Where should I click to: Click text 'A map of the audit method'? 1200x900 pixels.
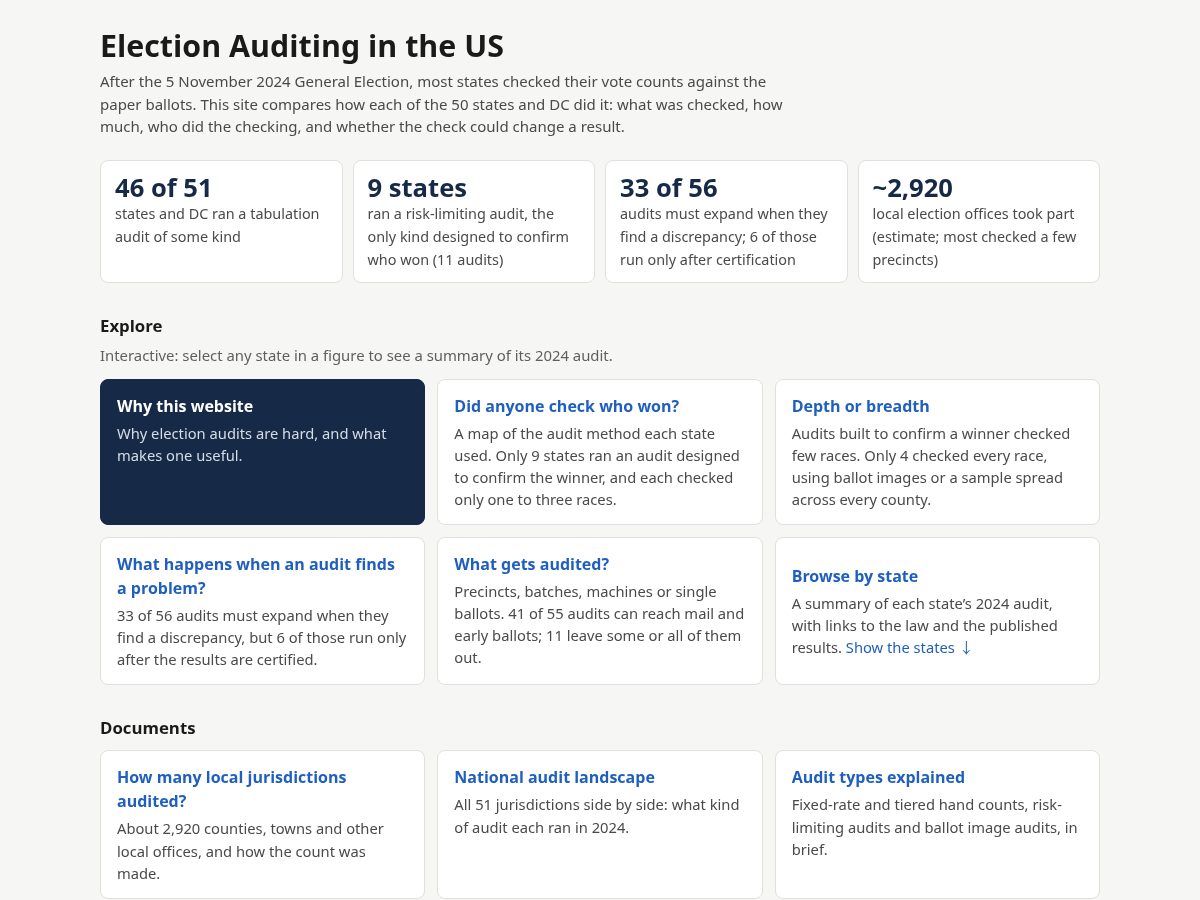coord(548,434)
